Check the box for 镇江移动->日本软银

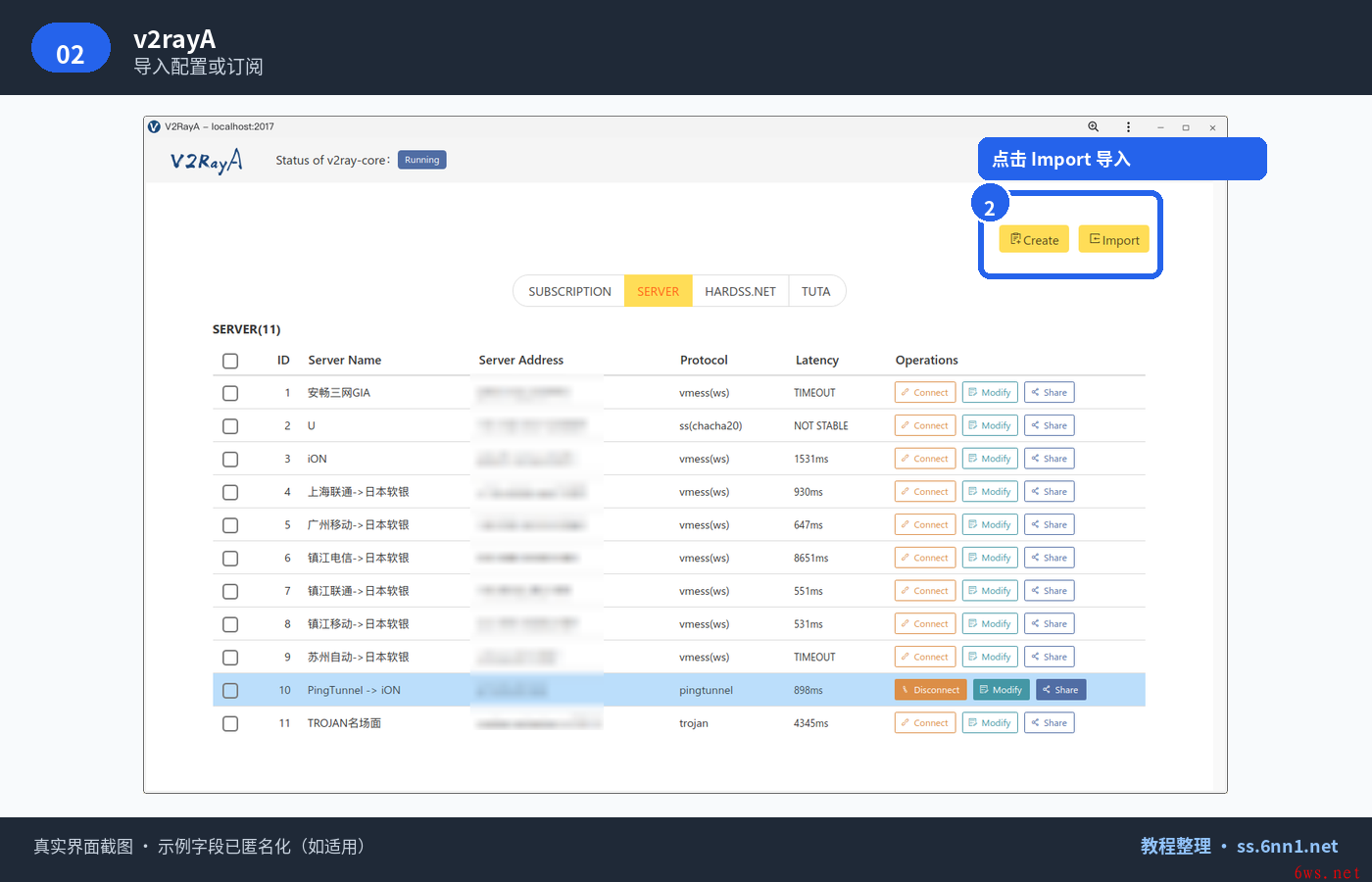click(230, 624)
